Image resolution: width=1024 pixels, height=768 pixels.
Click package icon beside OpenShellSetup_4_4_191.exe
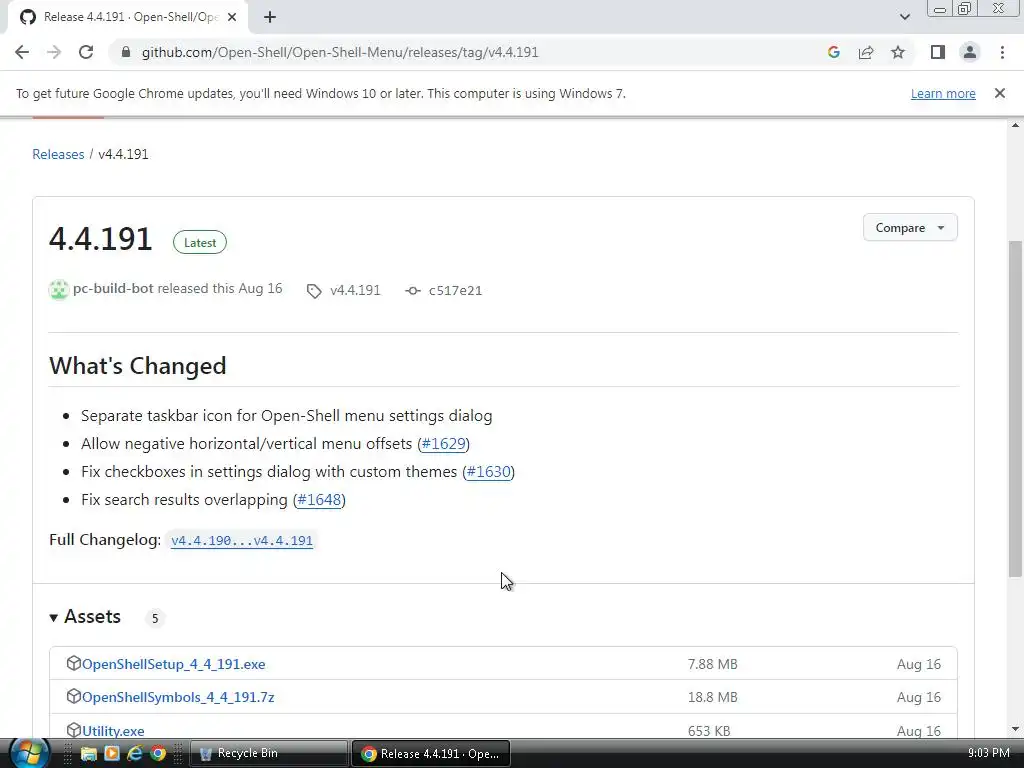point(74,664)
